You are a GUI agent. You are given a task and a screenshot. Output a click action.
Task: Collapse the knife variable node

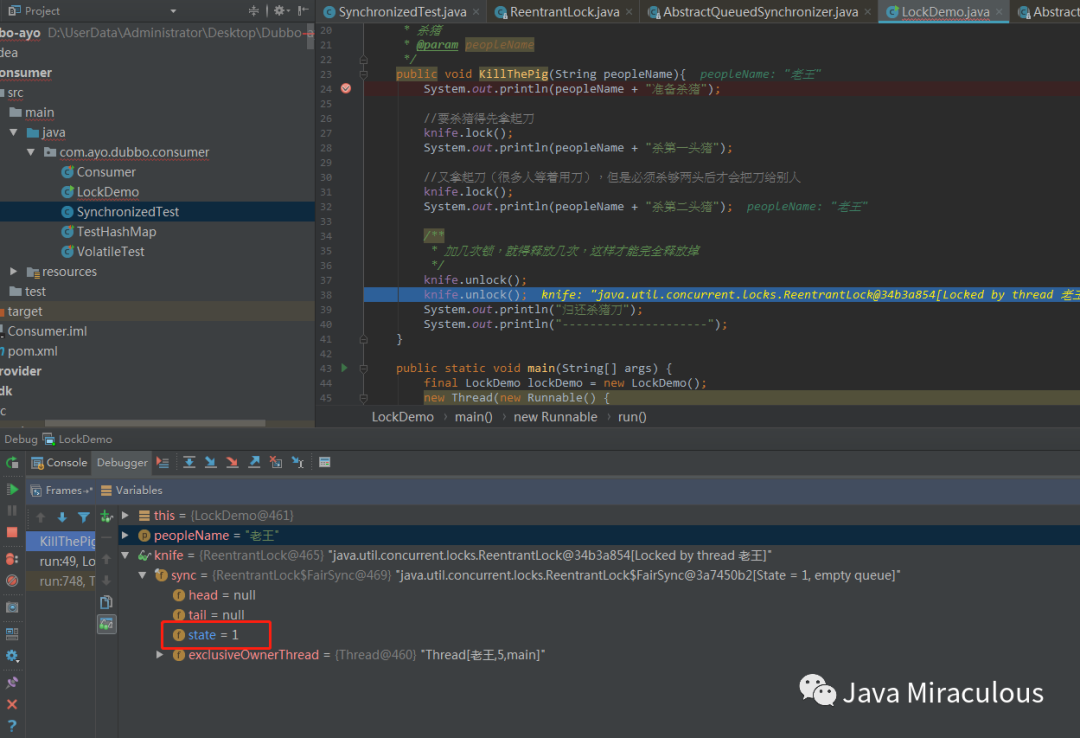click(125, 555)
